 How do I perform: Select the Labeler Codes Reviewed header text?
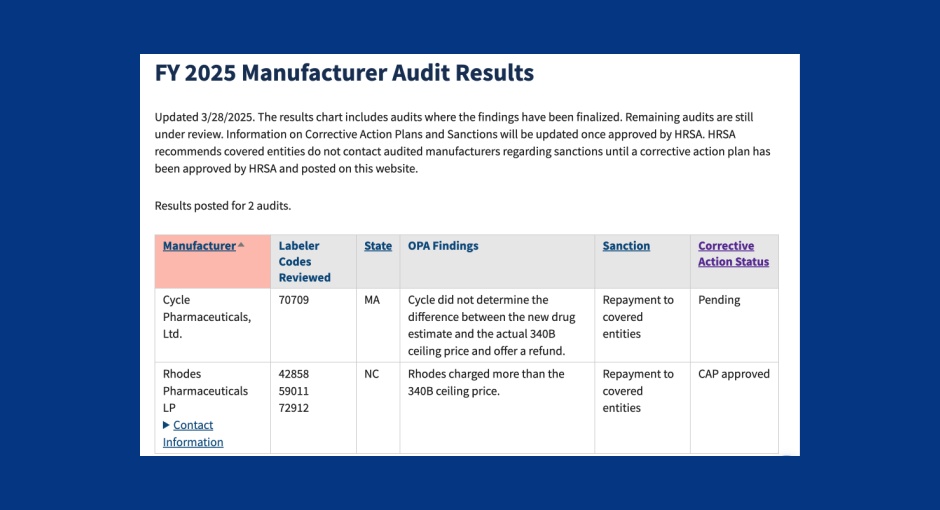tap(305, 261)
